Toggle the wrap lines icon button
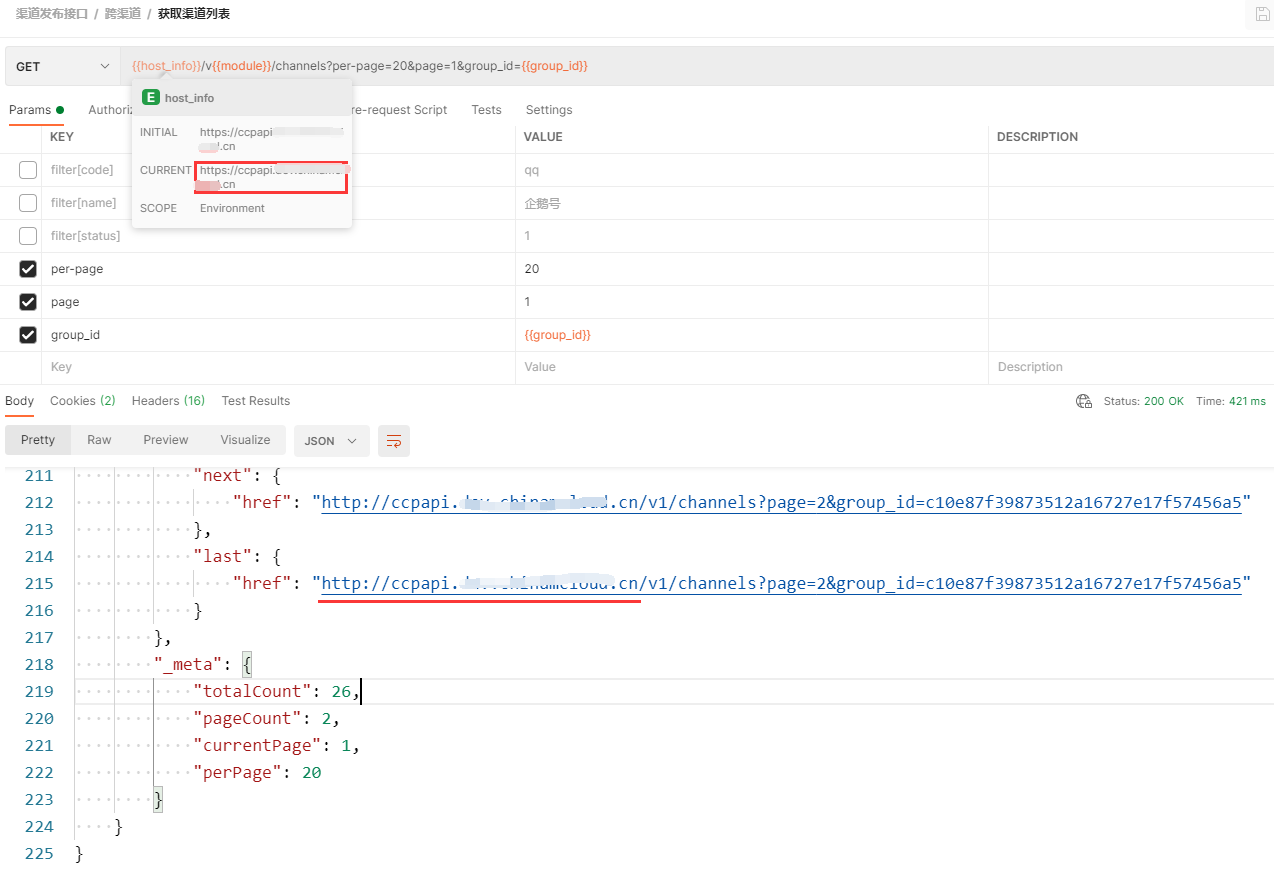This screenshot has width=1274, height=871. (394, 441)
